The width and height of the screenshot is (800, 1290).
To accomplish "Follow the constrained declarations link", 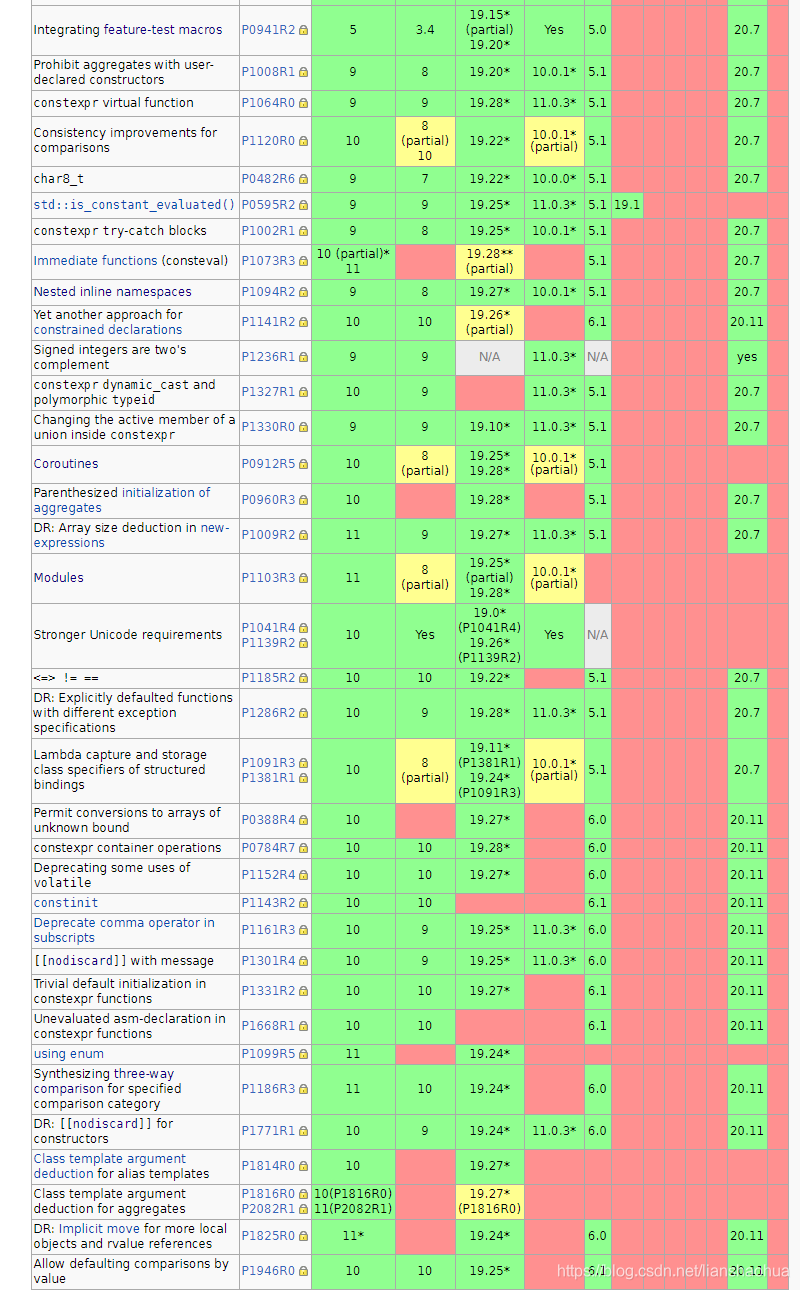I will click(x=108, y=330).
